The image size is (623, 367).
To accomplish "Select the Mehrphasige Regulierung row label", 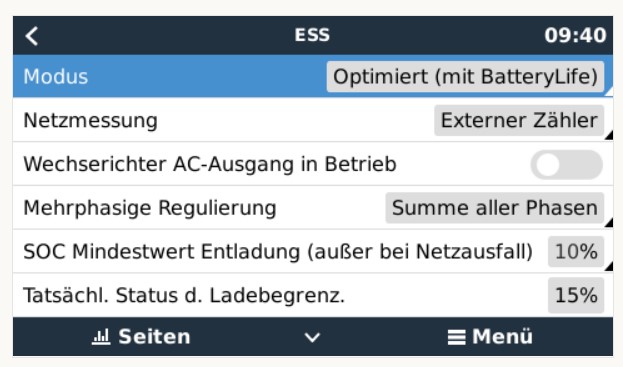I will [150, 208].
